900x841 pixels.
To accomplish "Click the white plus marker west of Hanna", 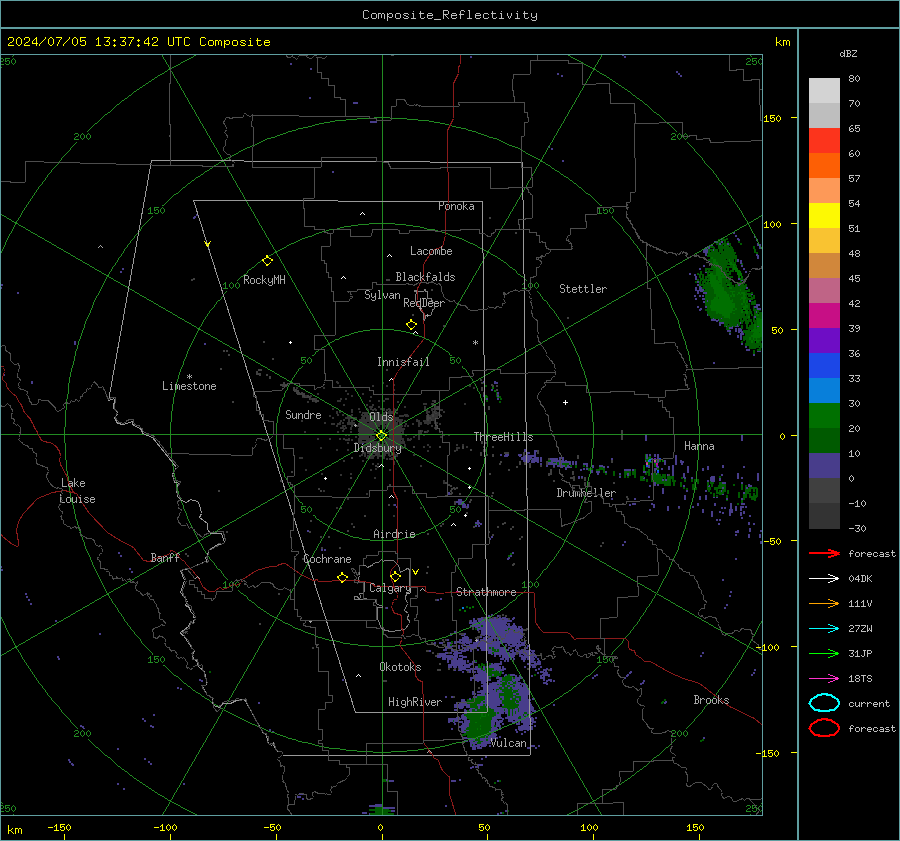I will pos(565,402).
